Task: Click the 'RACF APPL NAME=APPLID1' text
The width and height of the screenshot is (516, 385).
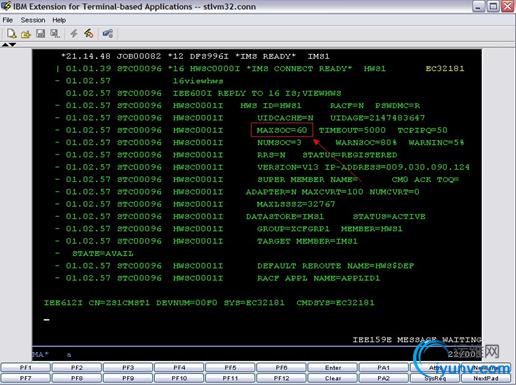Action: click(x=318, y=278)
